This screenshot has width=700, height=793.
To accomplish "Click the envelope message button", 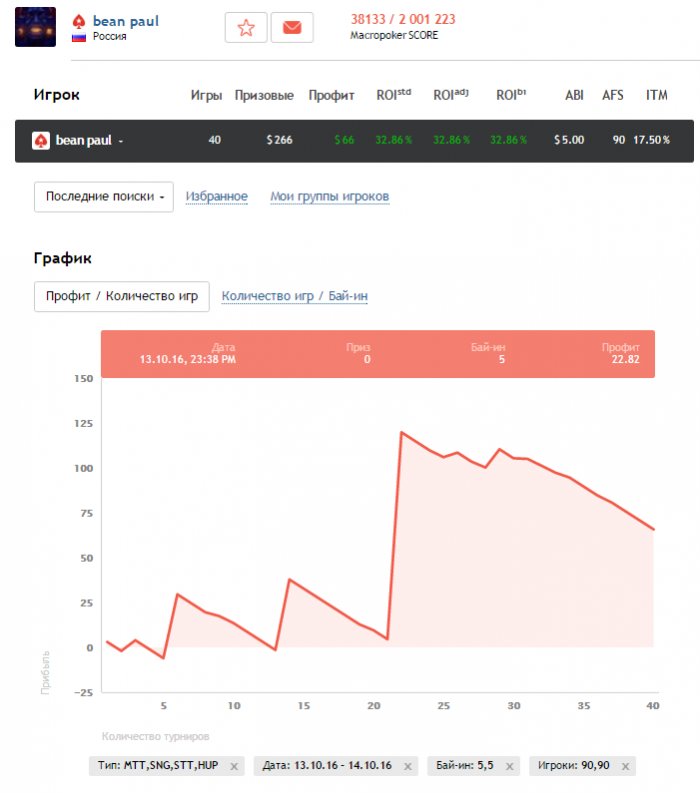I will tap(292, 27).
